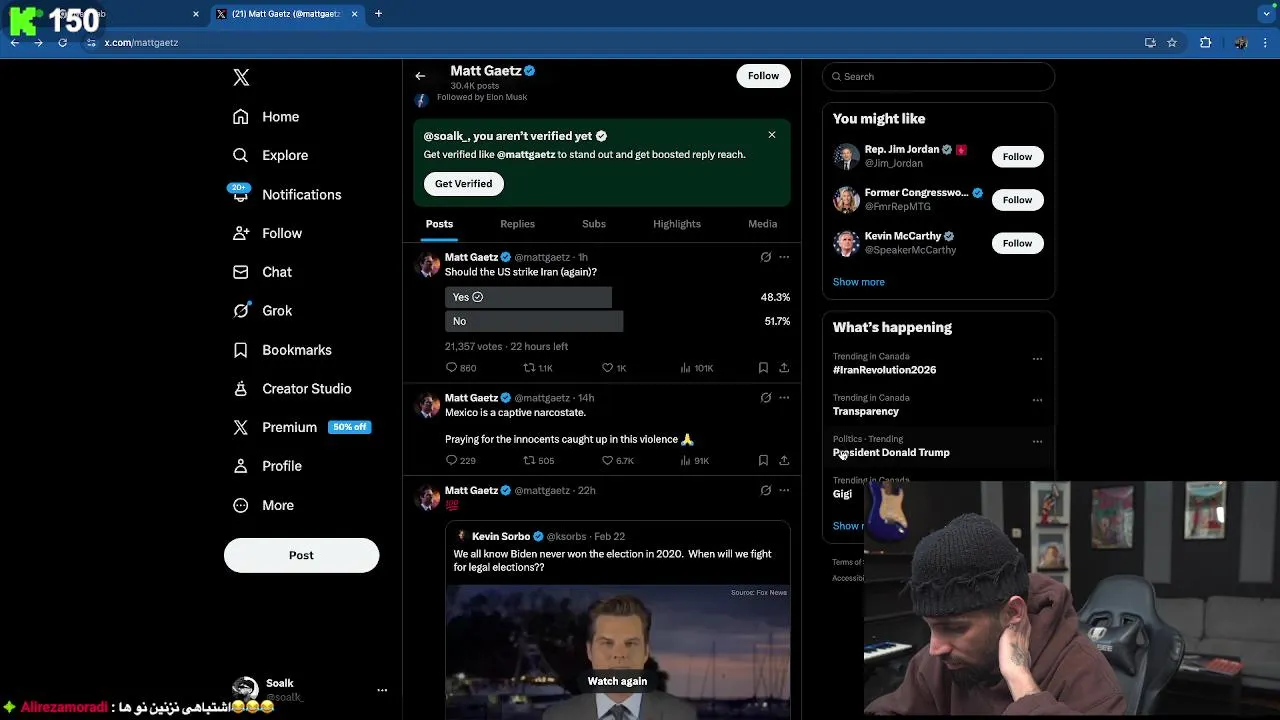Click Show more under You might like
This screenshot has width=1280, height=720.
(859, 282)
